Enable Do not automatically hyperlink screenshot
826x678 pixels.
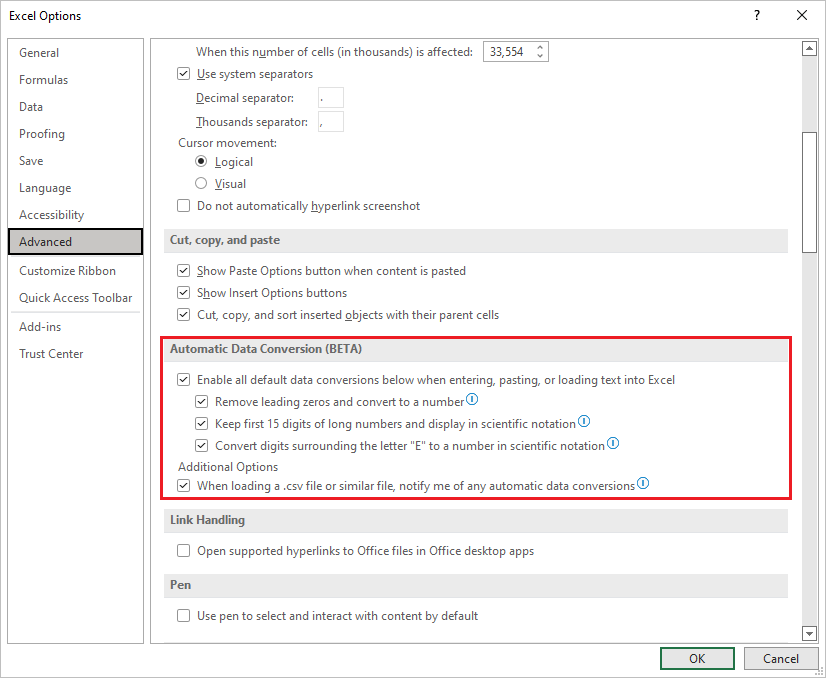click(183, 205)
